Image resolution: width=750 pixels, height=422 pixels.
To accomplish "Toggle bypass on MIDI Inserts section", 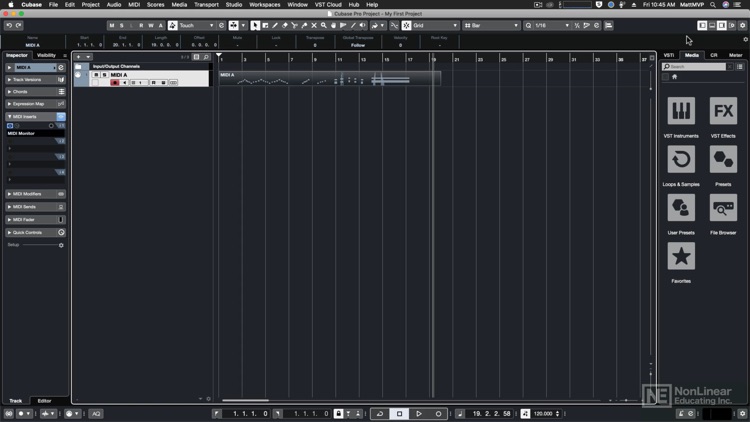I will [x=61, y=116].
